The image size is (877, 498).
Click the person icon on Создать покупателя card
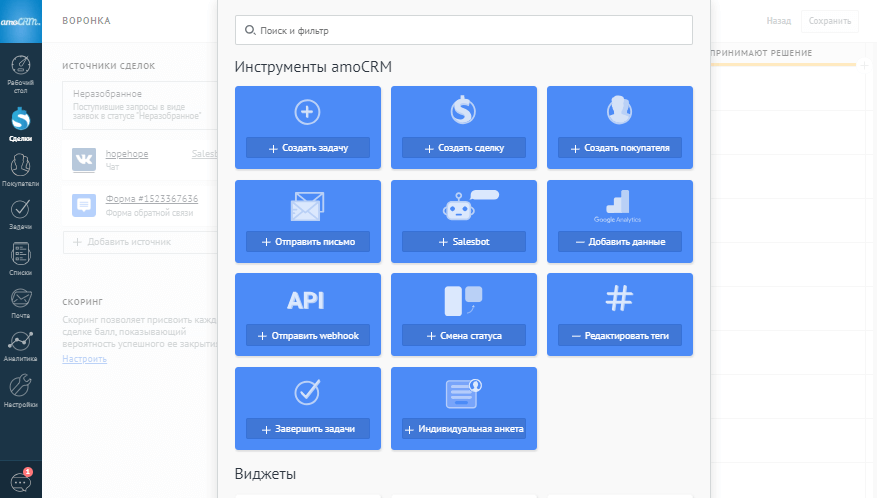(x=619, y=110)
